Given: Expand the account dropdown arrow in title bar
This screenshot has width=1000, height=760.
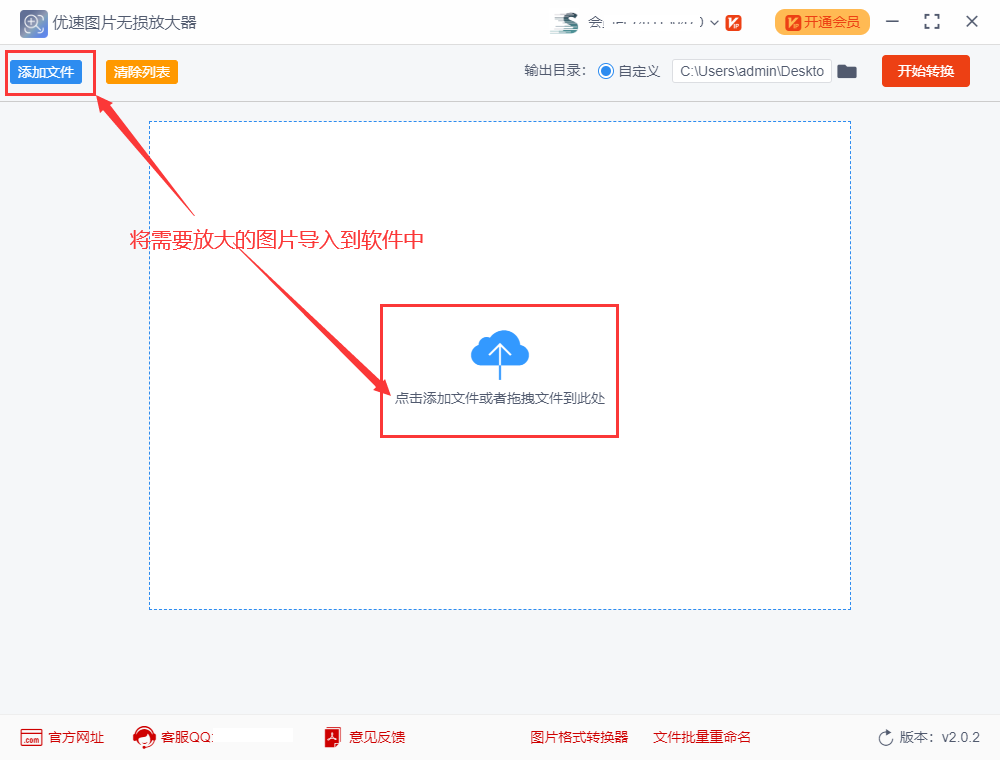Looking at the screenshot, I should coord(716,21).
